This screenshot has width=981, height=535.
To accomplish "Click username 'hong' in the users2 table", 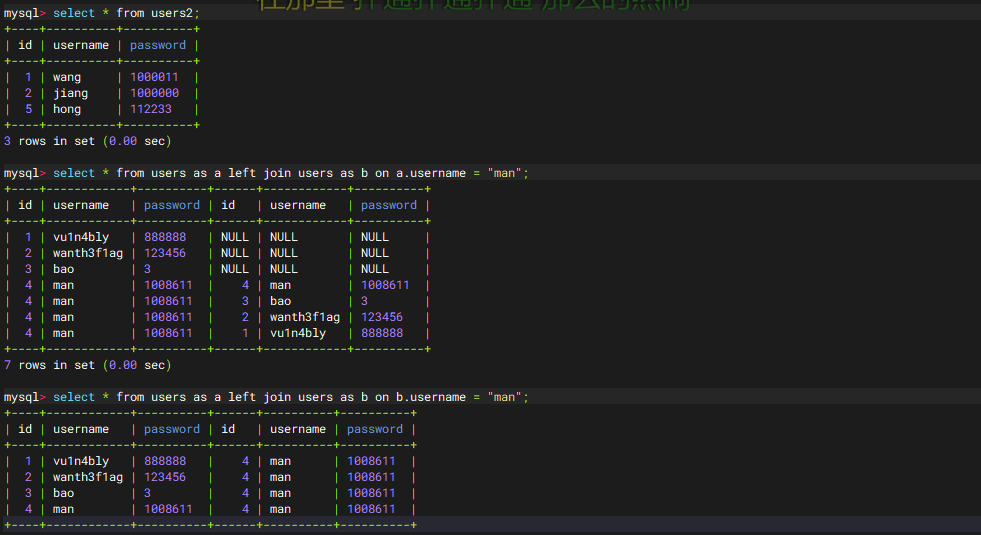I will pos(67,109).
